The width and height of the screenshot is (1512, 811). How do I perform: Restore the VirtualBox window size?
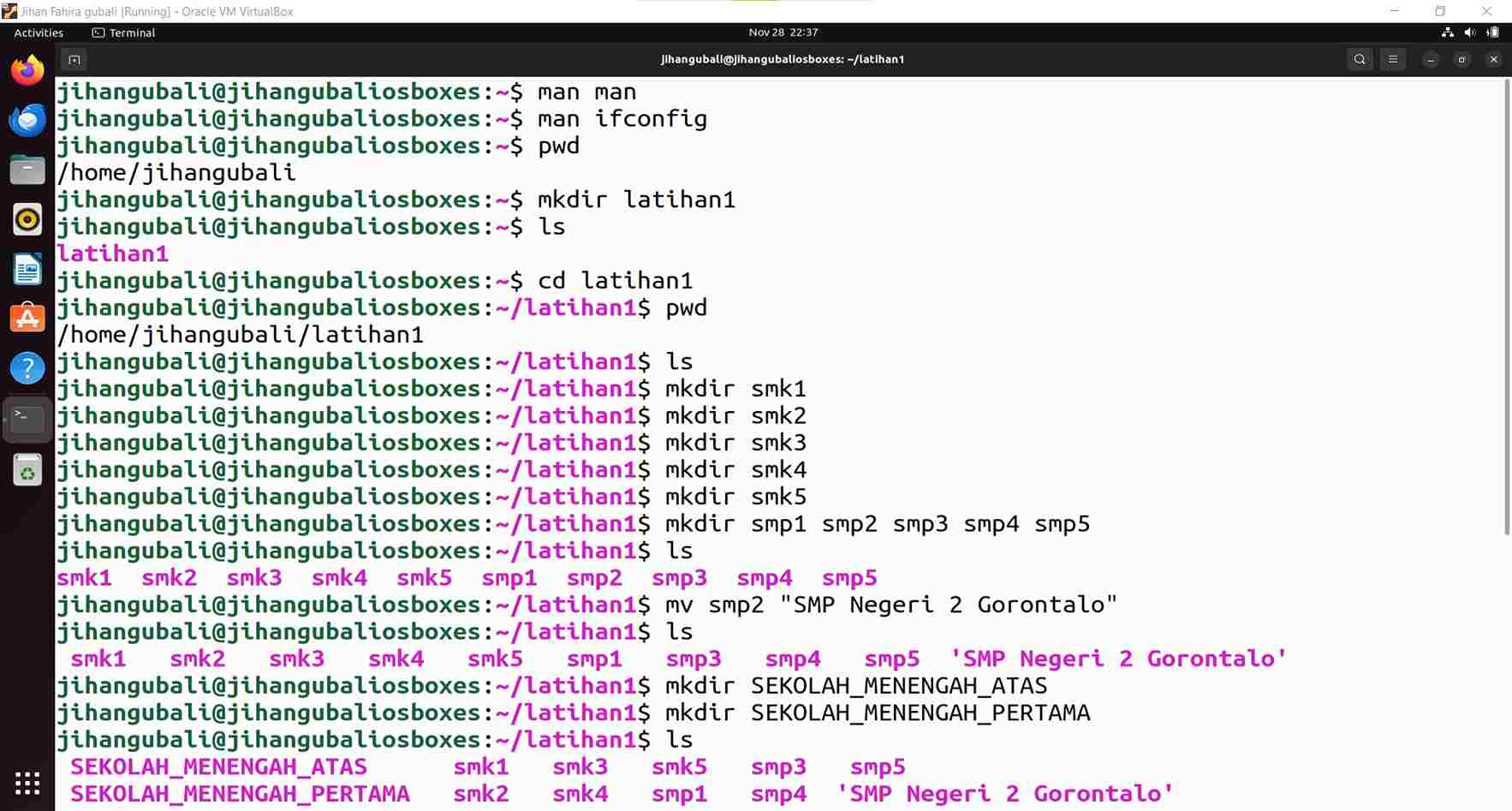pos(1441,11)
